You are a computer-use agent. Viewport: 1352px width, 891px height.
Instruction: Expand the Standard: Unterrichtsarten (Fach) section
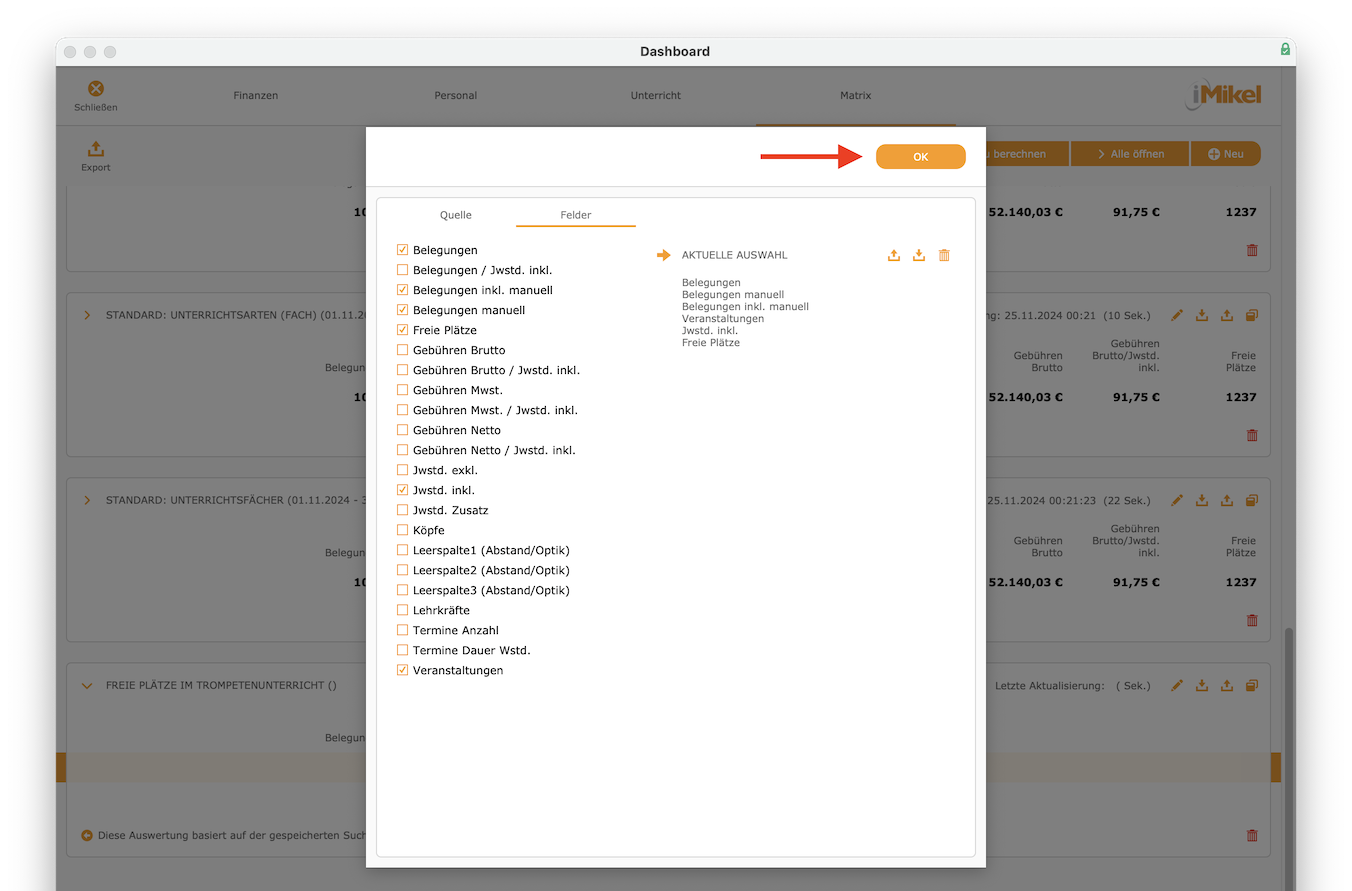click(87, 315)
